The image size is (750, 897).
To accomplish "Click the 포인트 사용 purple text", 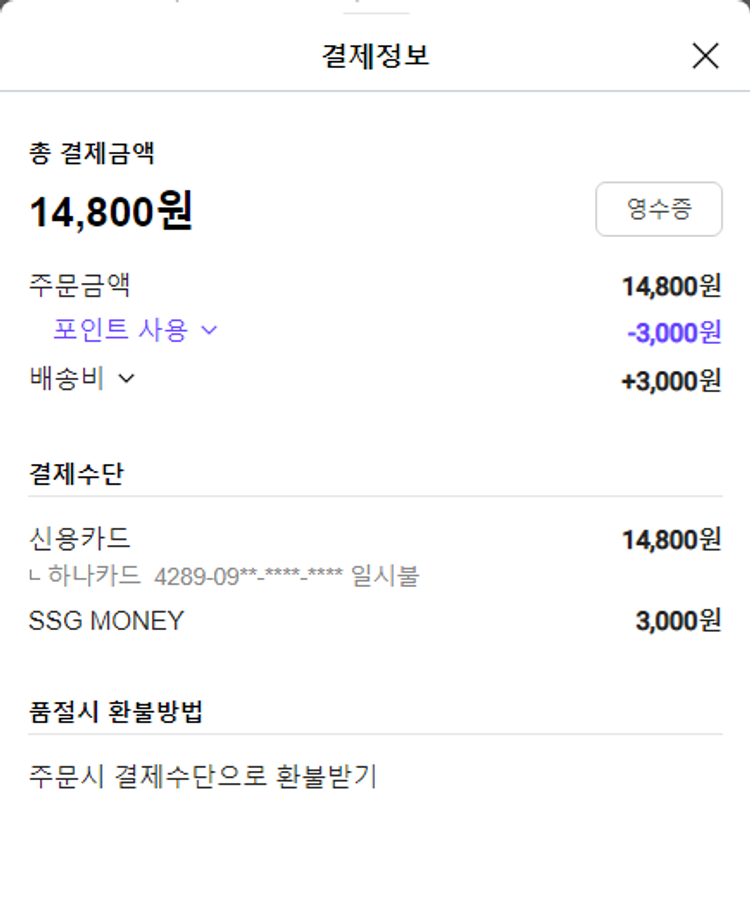I will tap(120, 331).
